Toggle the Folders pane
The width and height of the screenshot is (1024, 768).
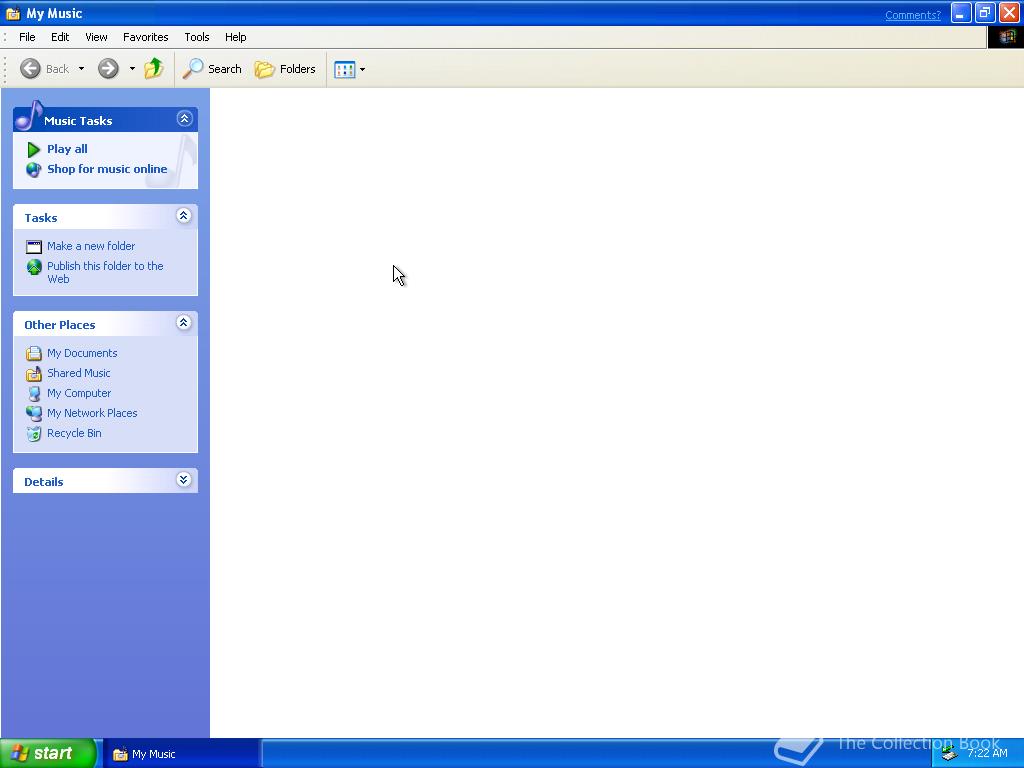285,69
